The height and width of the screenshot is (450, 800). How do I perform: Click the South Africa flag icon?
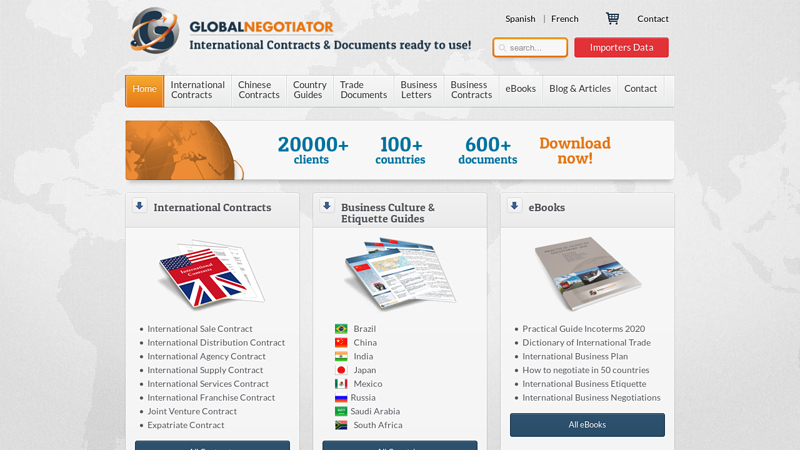pyautogui.click(x=341, y=425)
